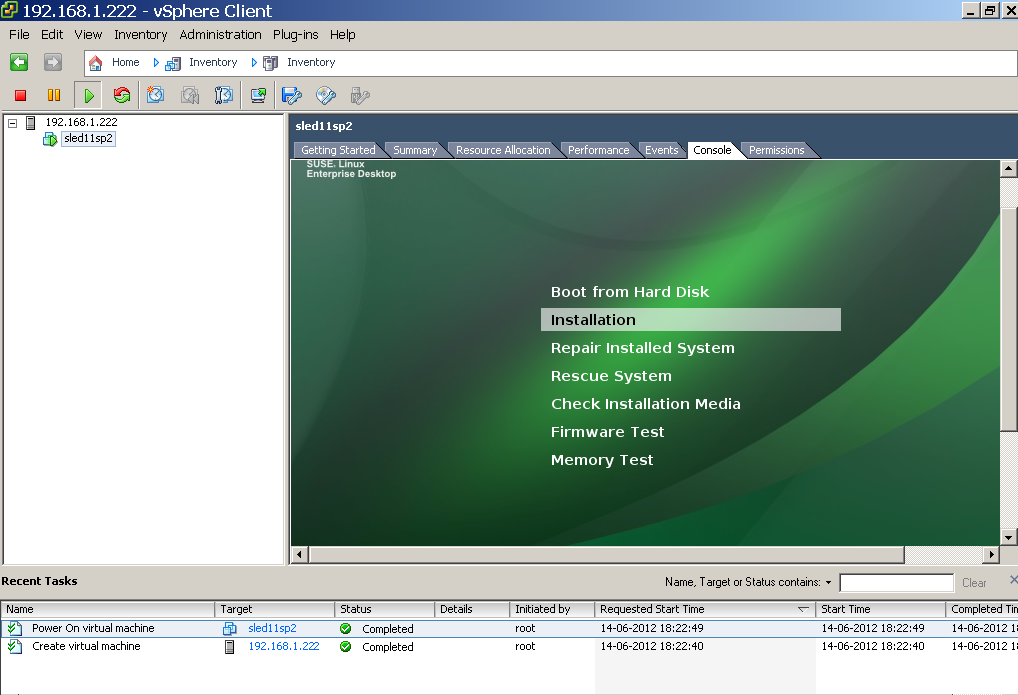Image resolution: width=1018 pixels, height=695 pixels.
Task: Switch to the Summary tab
Action: click(x=415, y=150)
